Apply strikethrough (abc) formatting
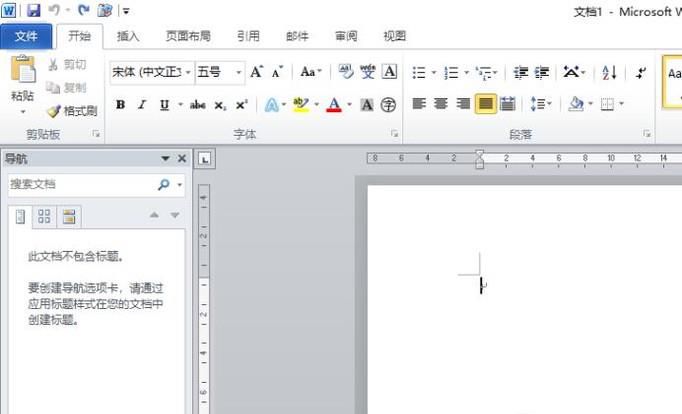The width and height of the screenshot is (682, 414). [198, 105]
